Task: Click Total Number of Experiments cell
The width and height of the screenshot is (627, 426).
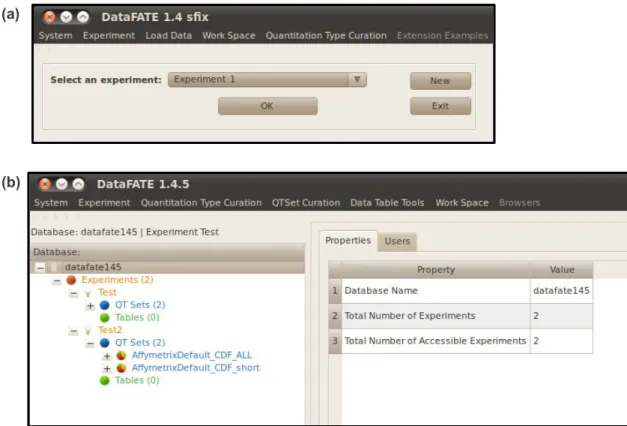Action: coord(436,316)
